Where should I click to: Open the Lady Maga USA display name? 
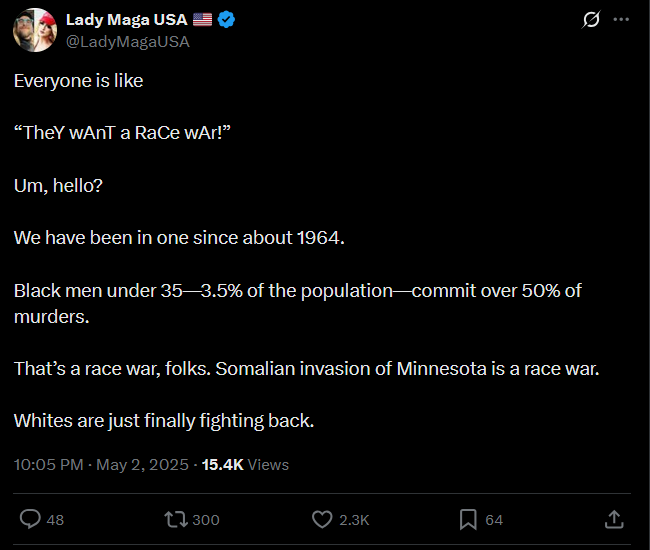point(126,19)
